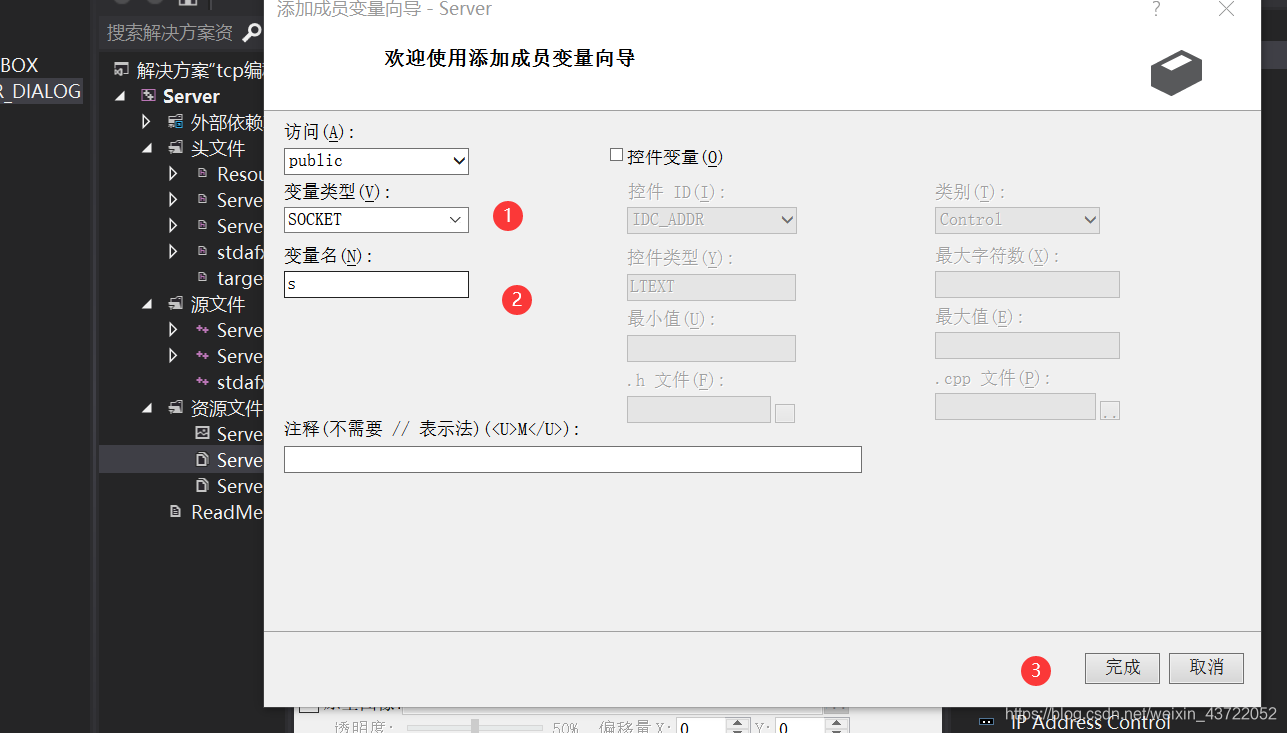Collapse the Server project tree arrow
The image size is (1287, 733).
(x=121, y=96)
